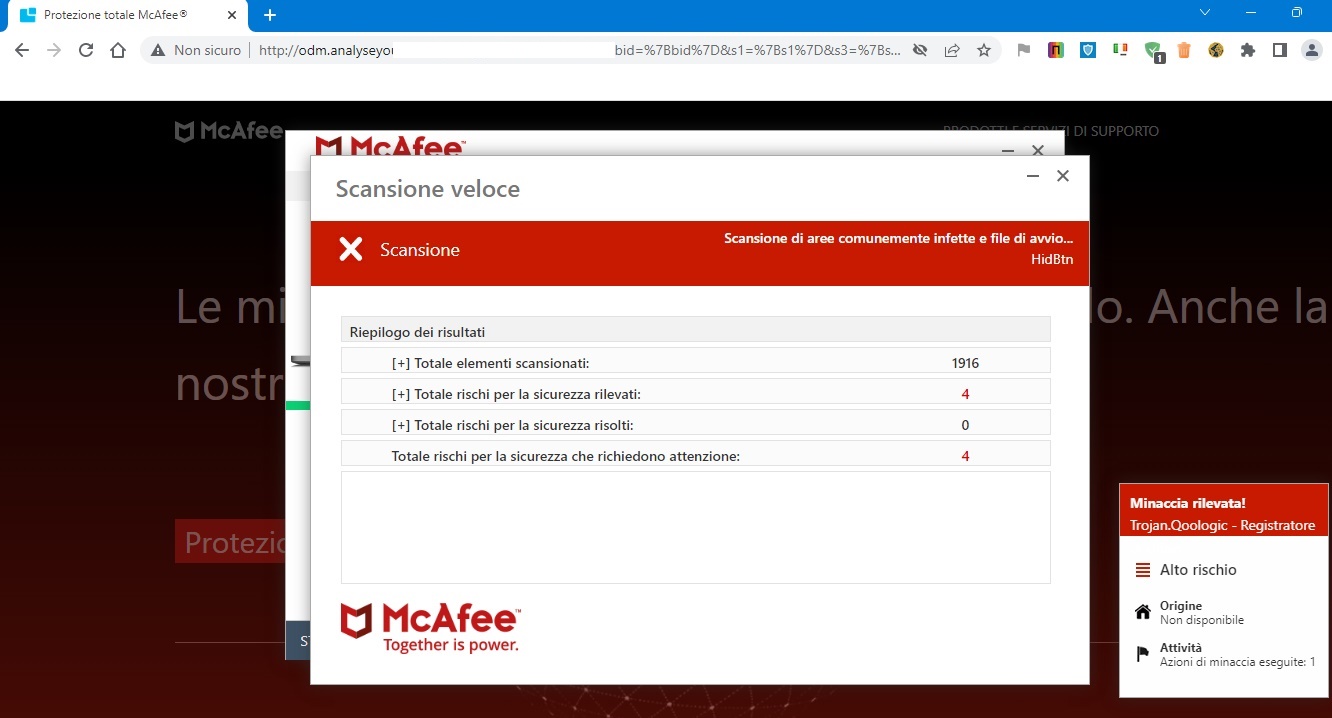Open the tab search chevron
Image resolution: width=1332 pixels, height=718 pixels.
pyautogui.click(x=1205, y=12)
